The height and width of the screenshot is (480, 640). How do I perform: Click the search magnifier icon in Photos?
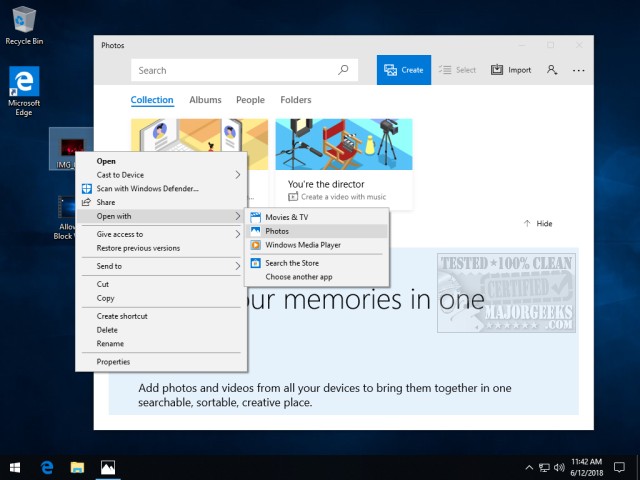point(343,70)
